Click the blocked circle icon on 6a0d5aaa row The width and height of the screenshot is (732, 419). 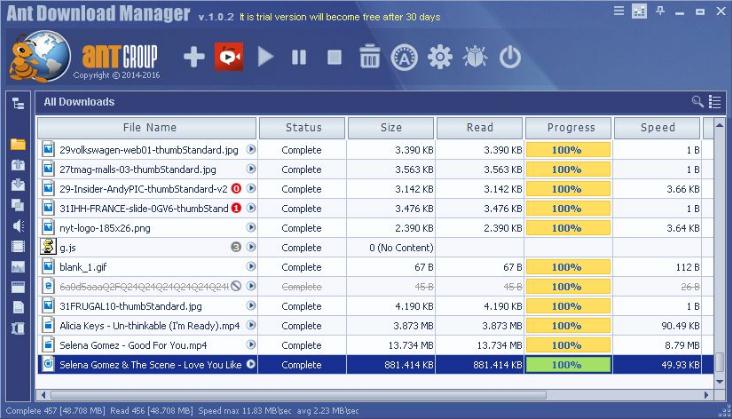(x=236, y=286)
